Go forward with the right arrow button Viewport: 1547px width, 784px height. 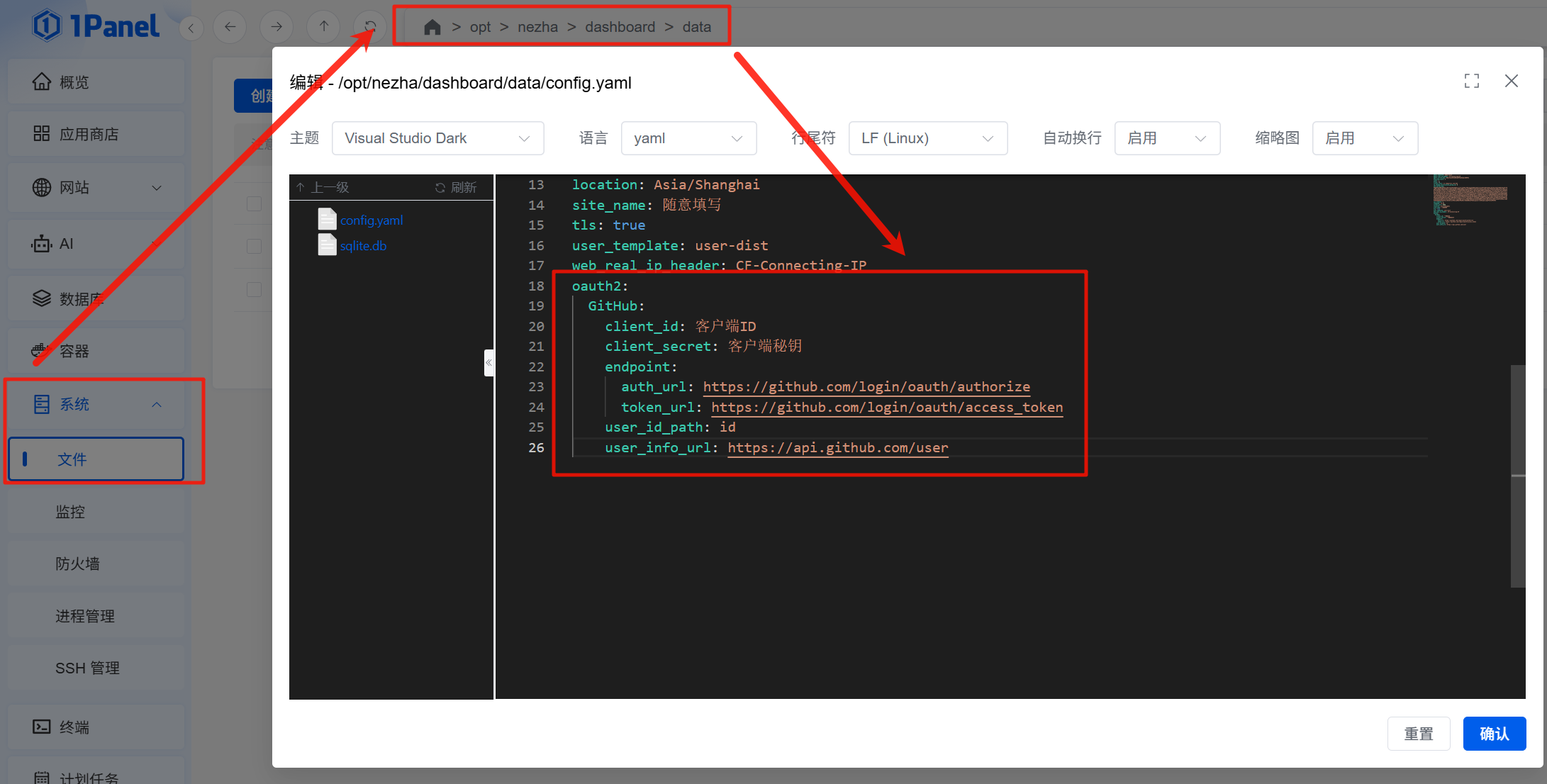click(x=277, y=27)
